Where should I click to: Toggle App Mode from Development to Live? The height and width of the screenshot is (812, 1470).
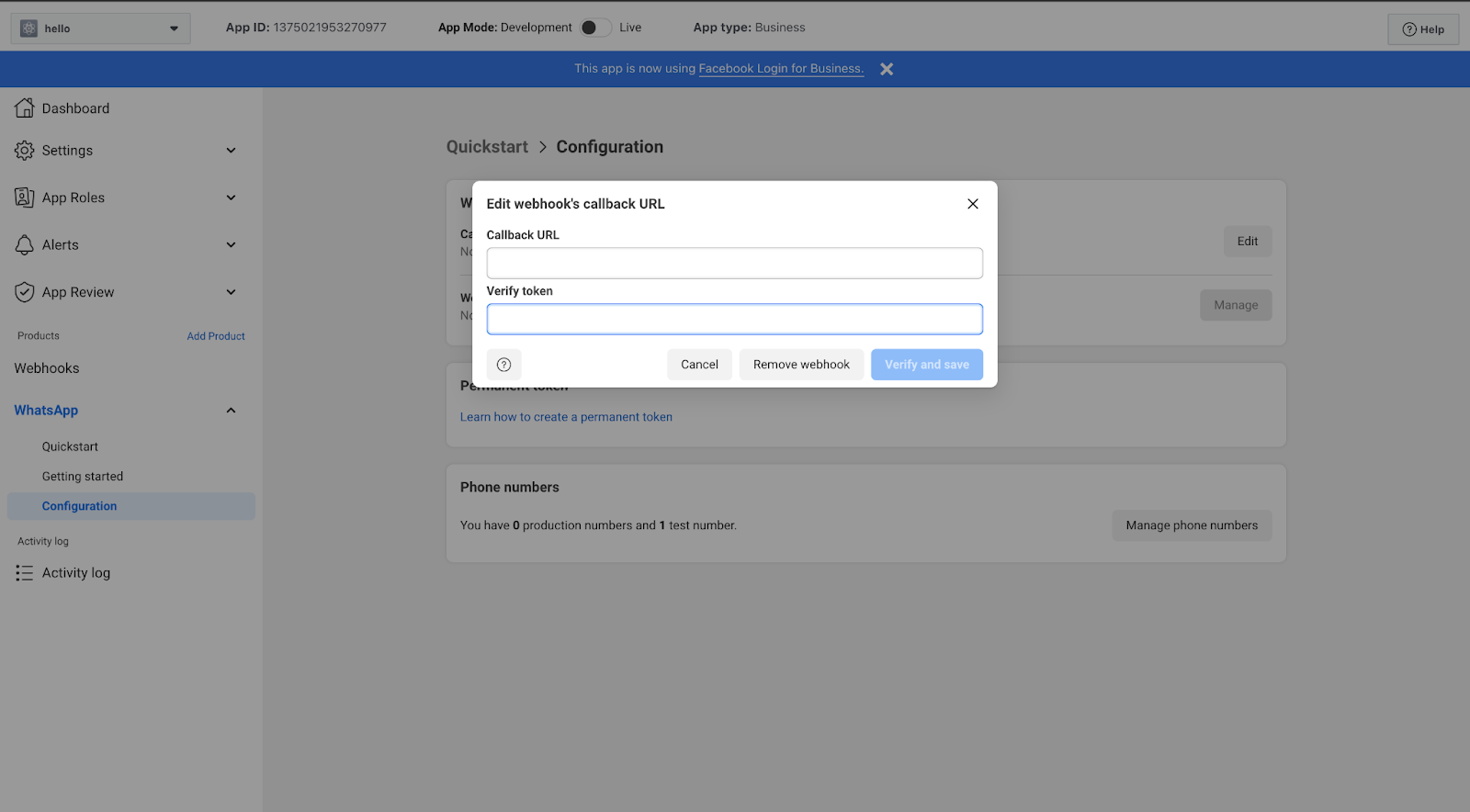point(595,28)
